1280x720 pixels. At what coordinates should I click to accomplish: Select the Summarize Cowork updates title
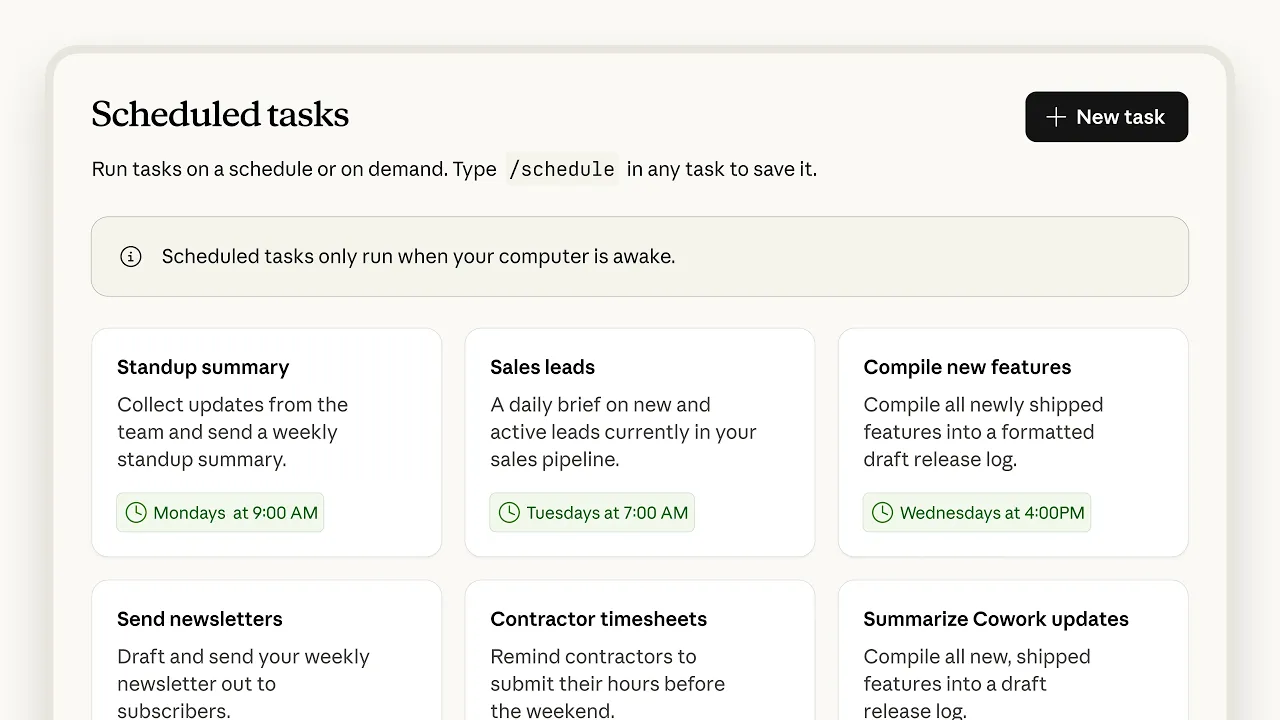[996, 618]
